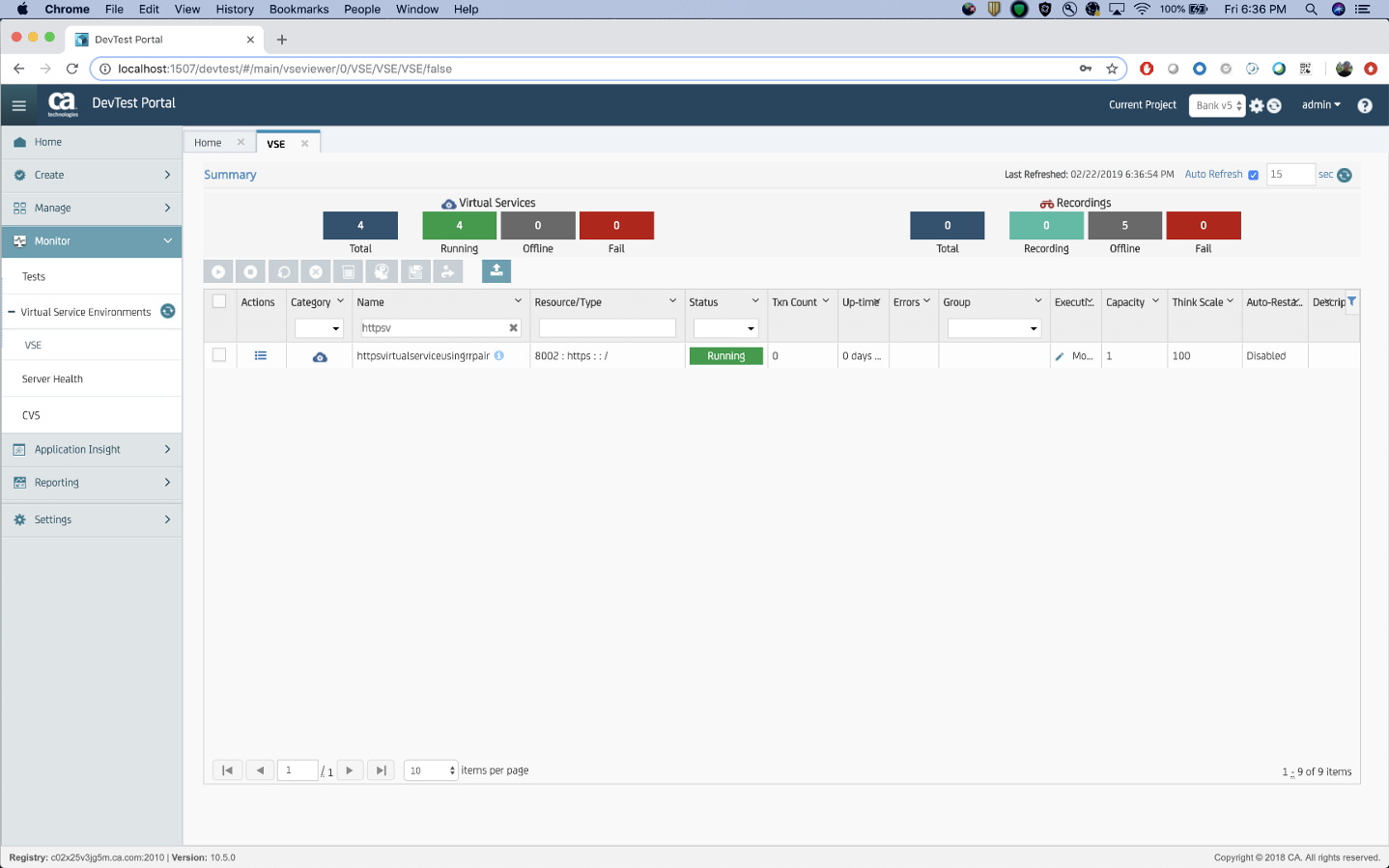The width and height of the screenshot is (1389, 868).
Task: Click the CA Technologies logo
Action: 63,104
